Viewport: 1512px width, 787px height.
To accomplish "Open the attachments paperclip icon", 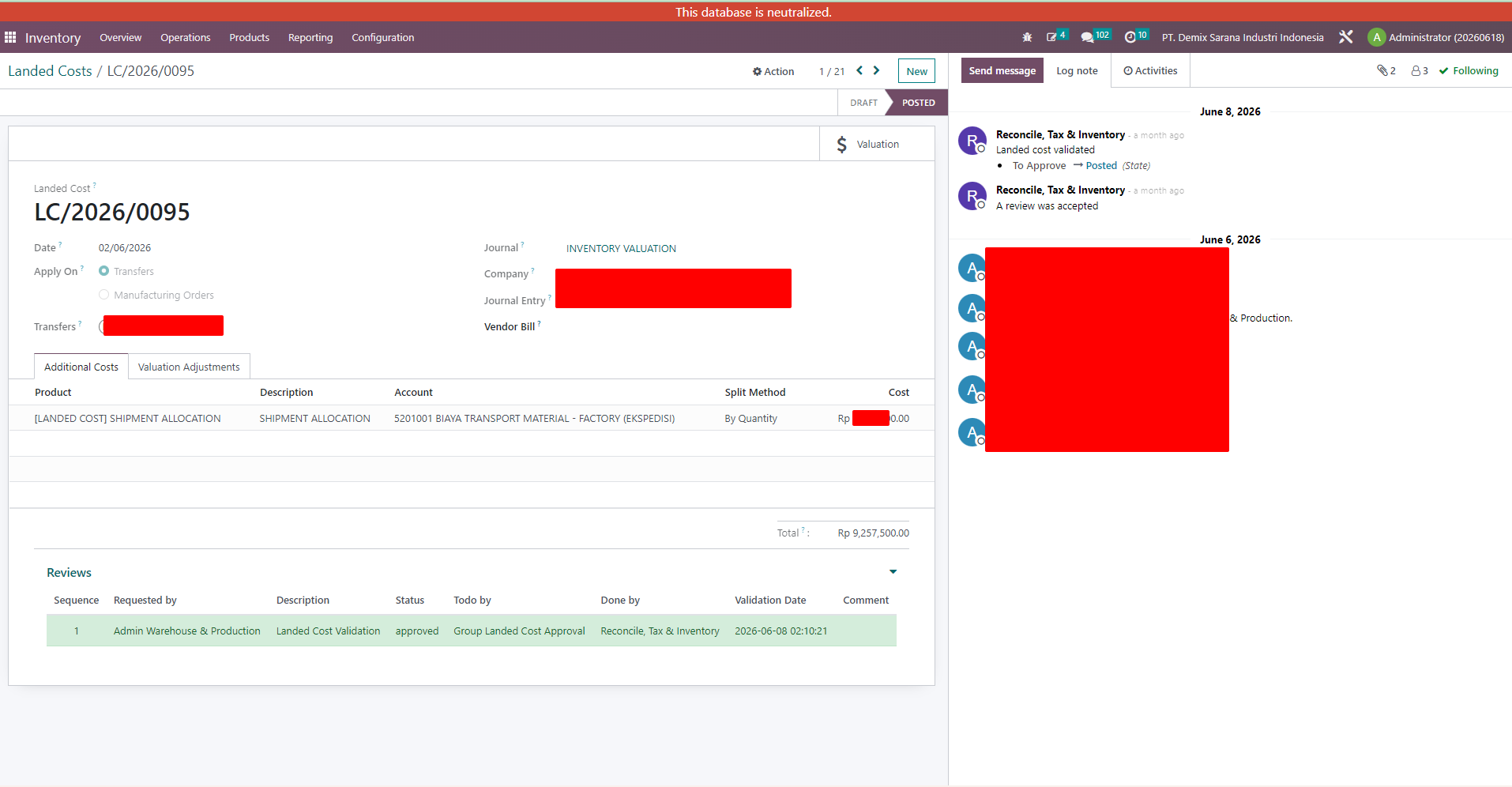I will click(1386, 70).
